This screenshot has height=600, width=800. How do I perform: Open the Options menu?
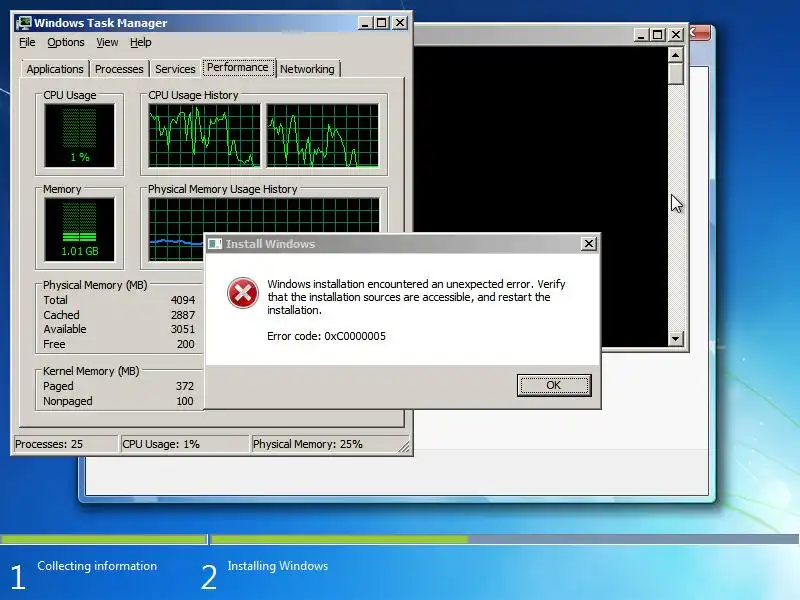point(66,42)
